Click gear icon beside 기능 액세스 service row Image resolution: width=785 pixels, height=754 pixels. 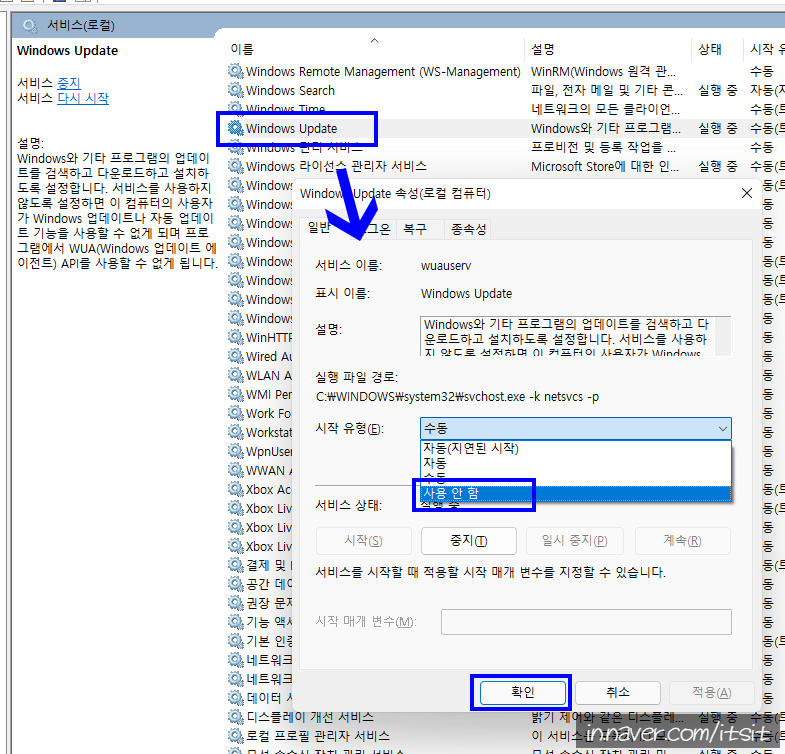point(235,622)
